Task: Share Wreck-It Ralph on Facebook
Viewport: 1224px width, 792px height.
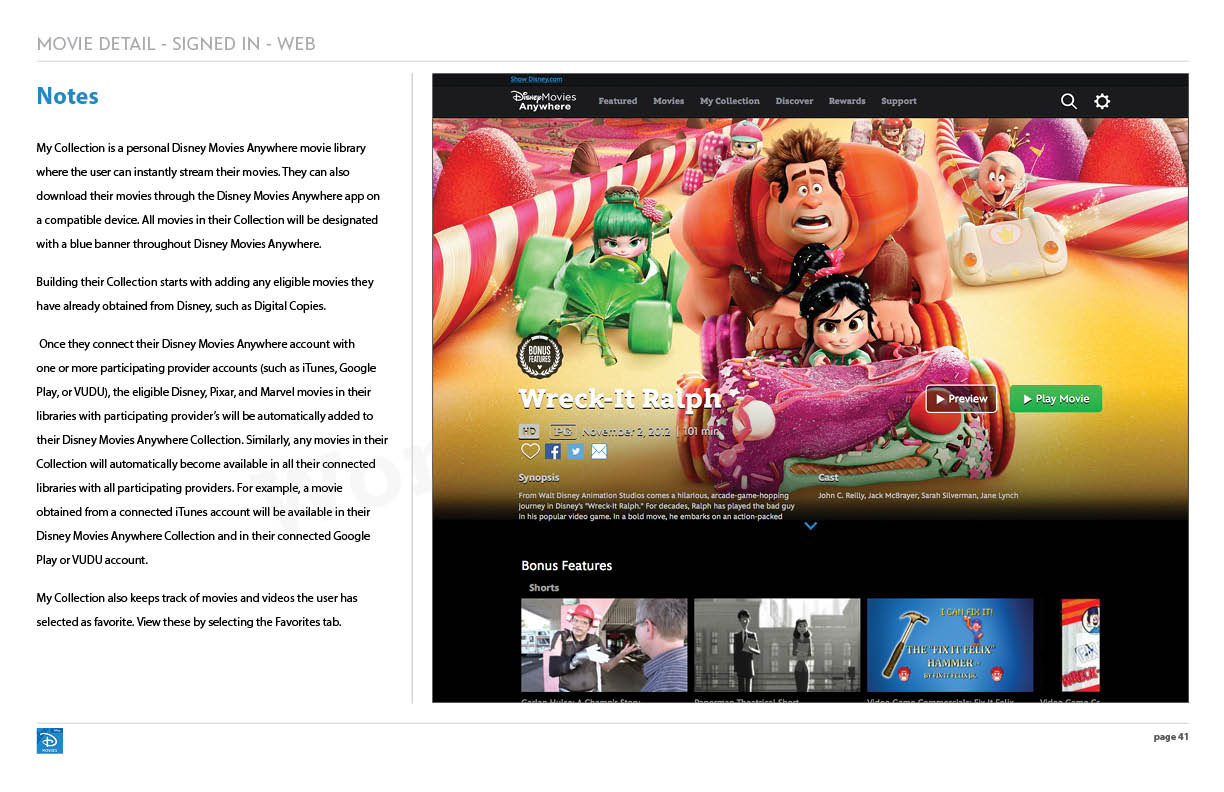Action: [x=553, y=452]
